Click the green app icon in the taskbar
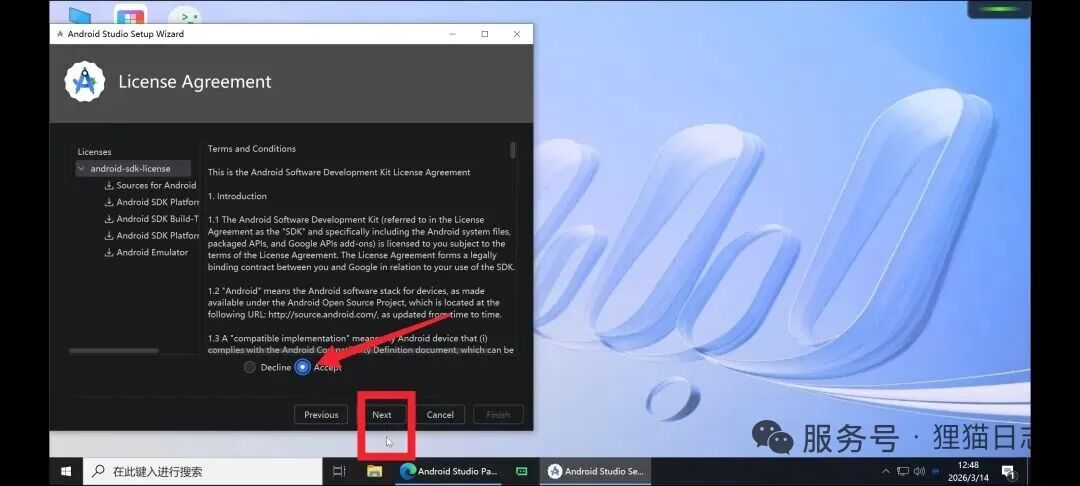Viewport: 1080px width, 486px height. tap(521, 472)
